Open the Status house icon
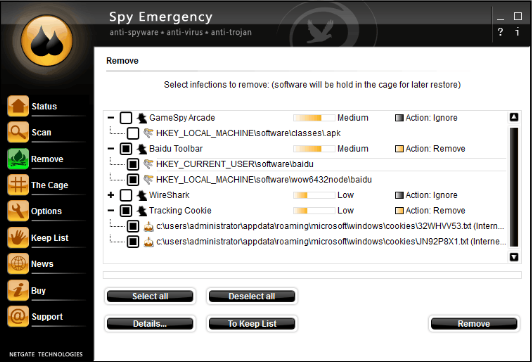532x362 pixels. (18, 106)
